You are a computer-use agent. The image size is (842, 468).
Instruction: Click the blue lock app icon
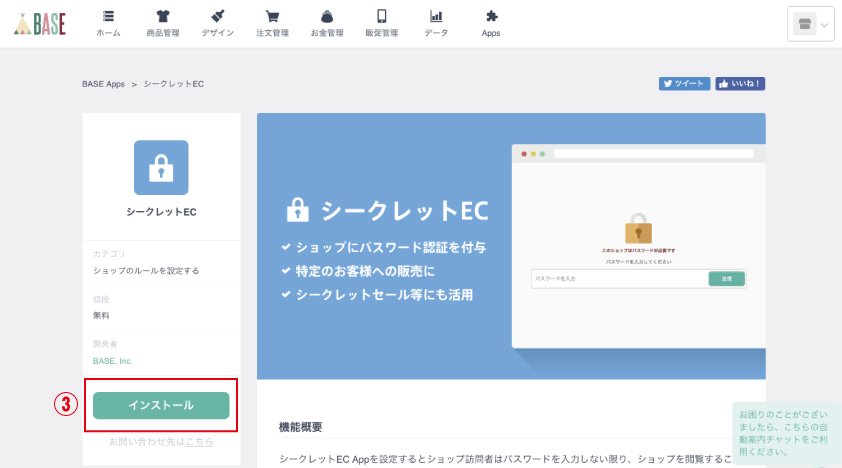161,167
